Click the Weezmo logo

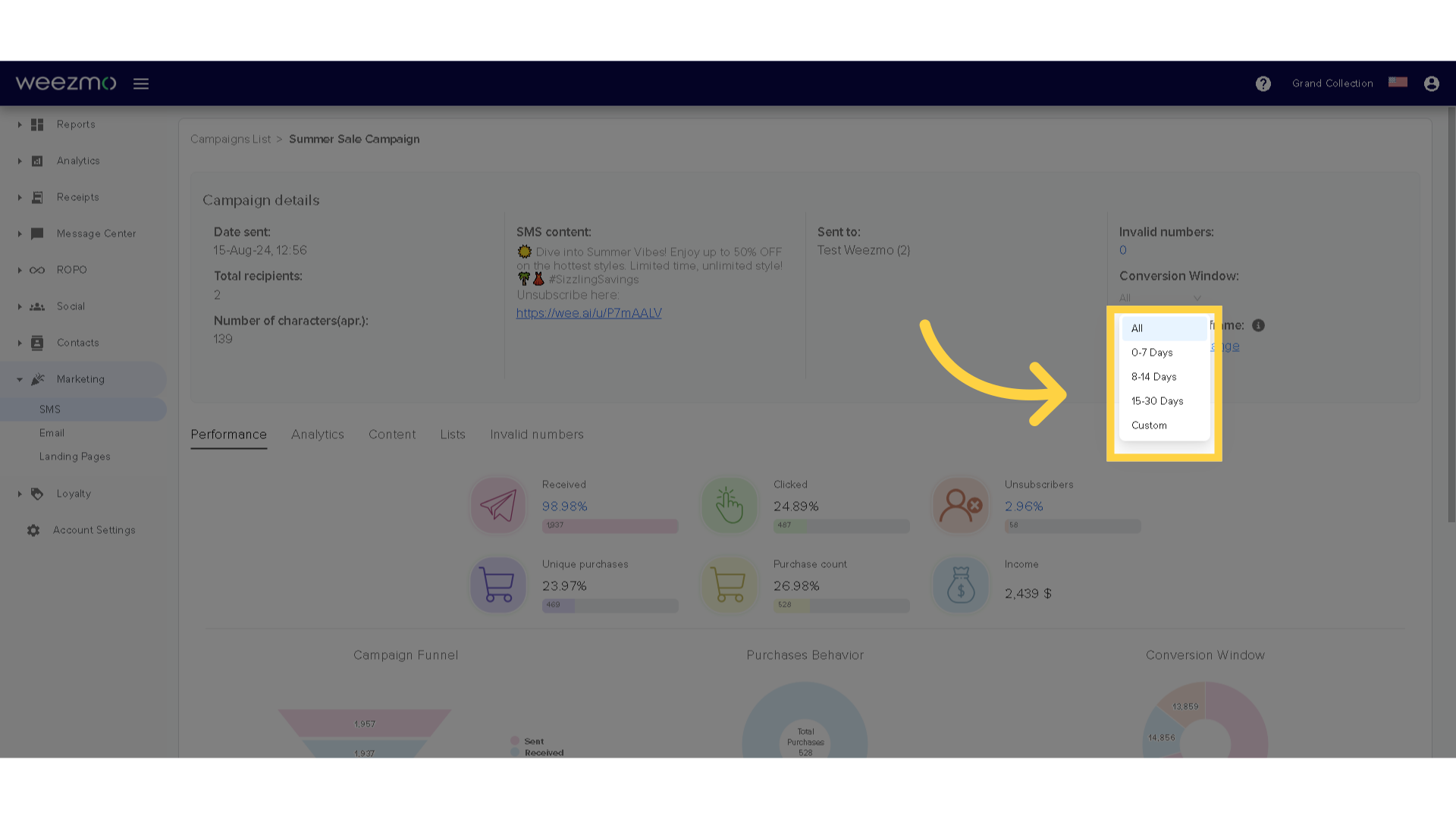(66, 83)
